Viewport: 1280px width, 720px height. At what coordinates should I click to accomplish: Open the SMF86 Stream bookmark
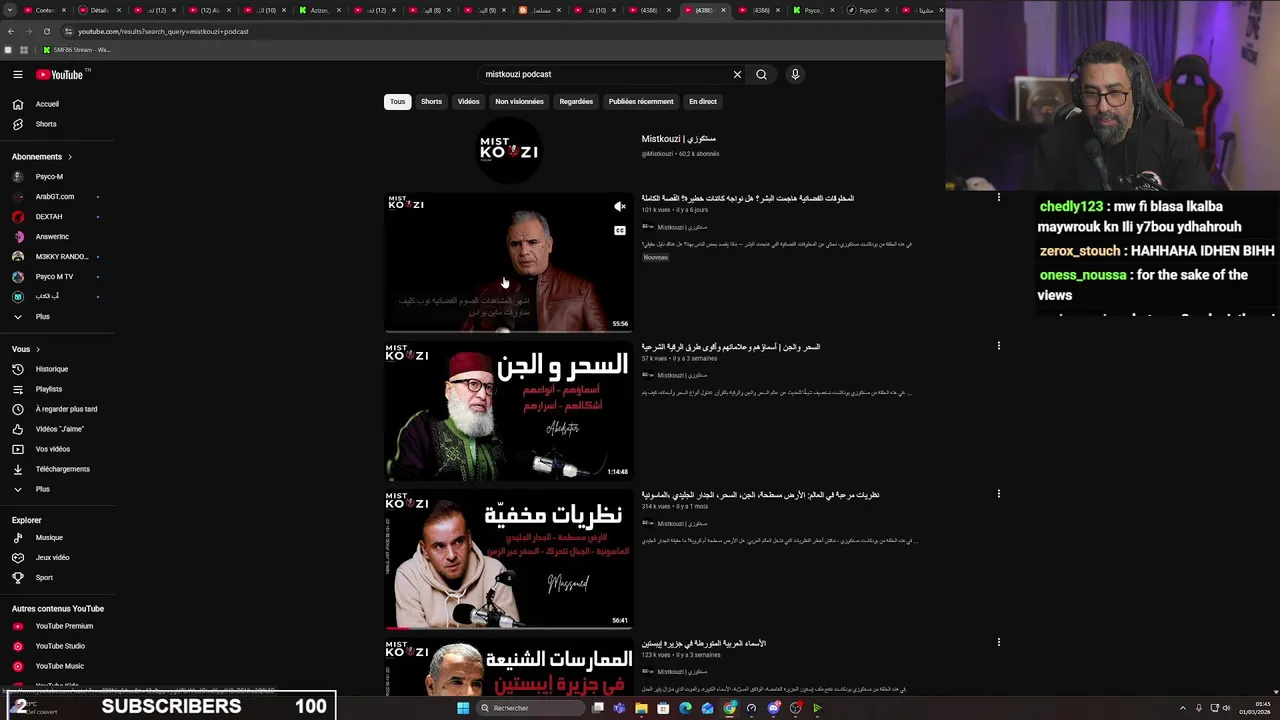[77, 50]
